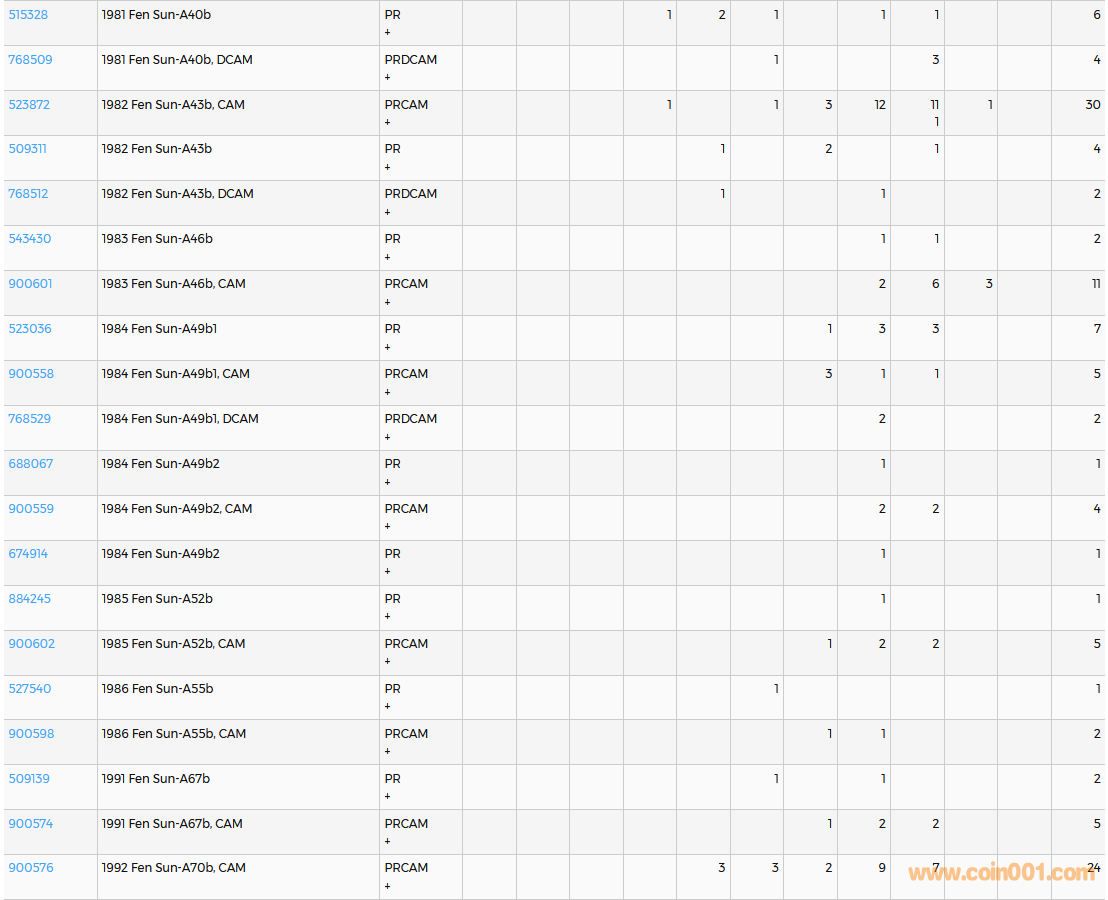The width and height of the screenshot is (1108, 900).
Task: Click total count 30 in 1982 CAM row
Action: pos(1092,105)
